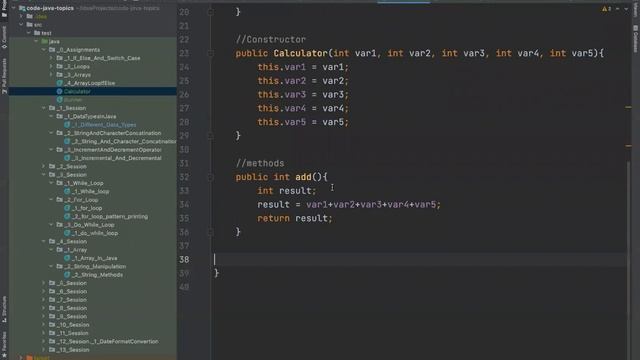This screenshot has height=360, width=640.
Task: Collapse the src folder arrow
Action: coord(21,24)
